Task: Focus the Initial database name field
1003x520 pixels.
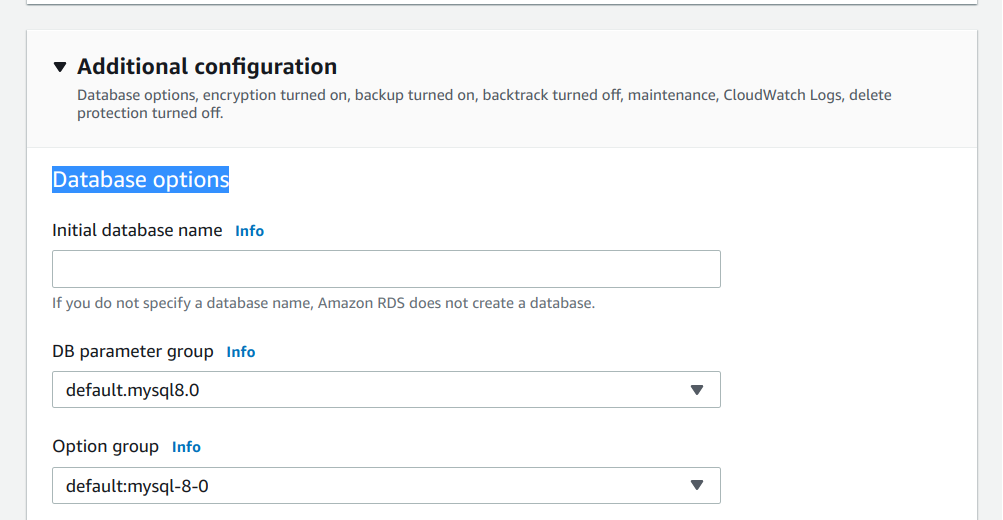Action: click(x=386, y=269)
